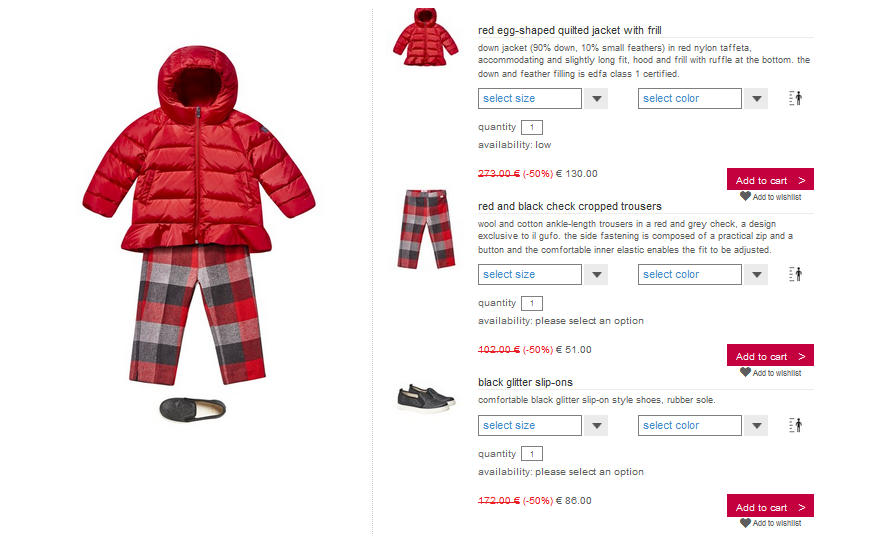The image size is (881, 543).
Task: Add check cropped trousers to cart
Action: 770,355
